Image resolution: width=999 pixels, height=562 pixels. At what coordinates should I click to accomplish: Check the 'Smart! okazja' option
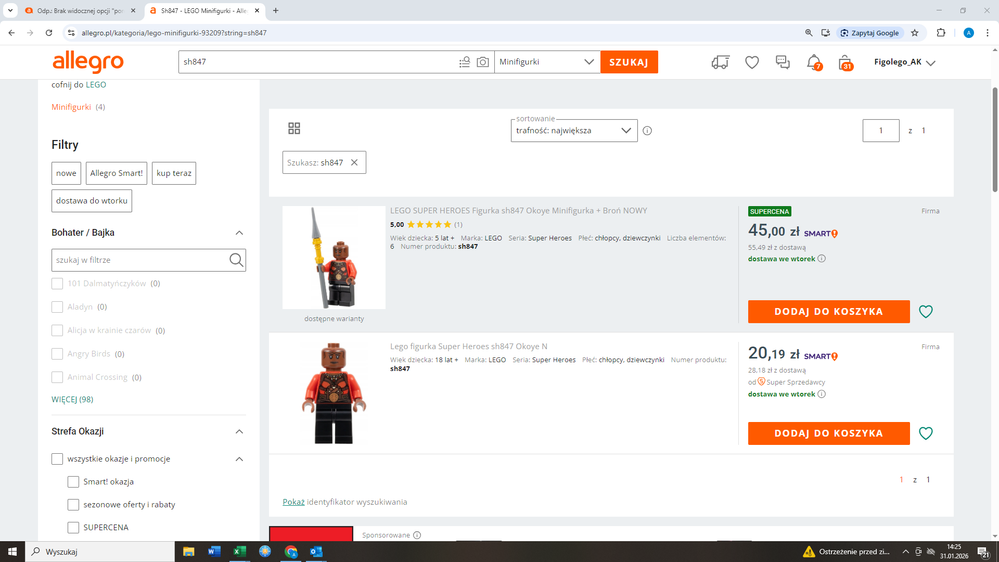click(x=73, y=482)
